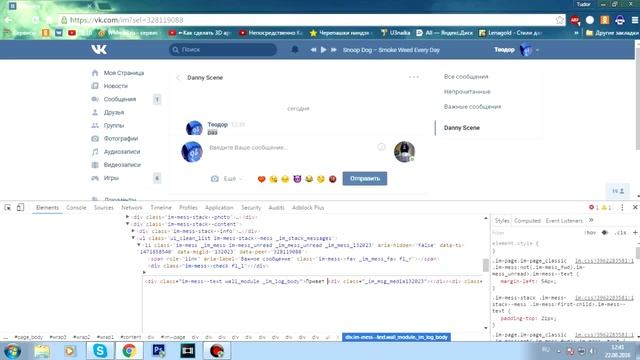Viewport: 640px width, 360px height.
Task: Open the notifications bell in VK header
Action: coord(295,49)
